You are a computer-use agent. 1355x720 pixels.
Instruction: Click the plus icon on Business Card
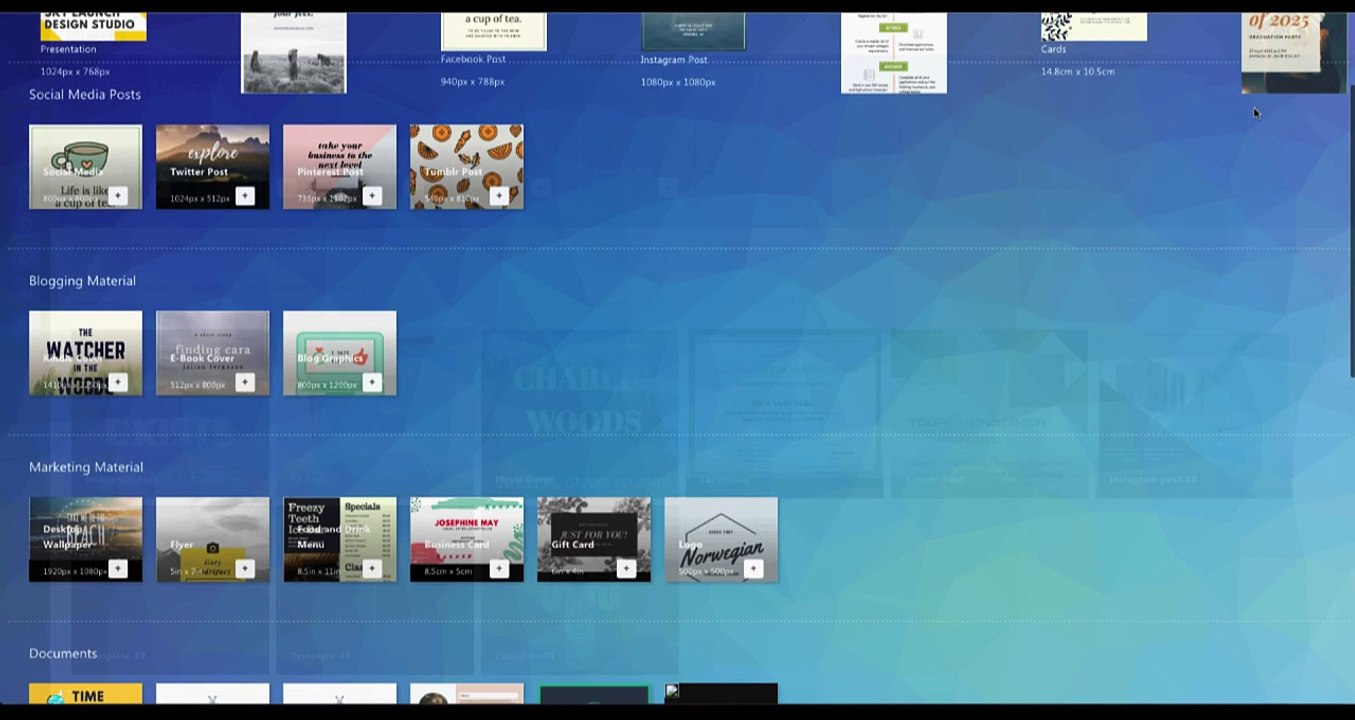click(499, 568)
